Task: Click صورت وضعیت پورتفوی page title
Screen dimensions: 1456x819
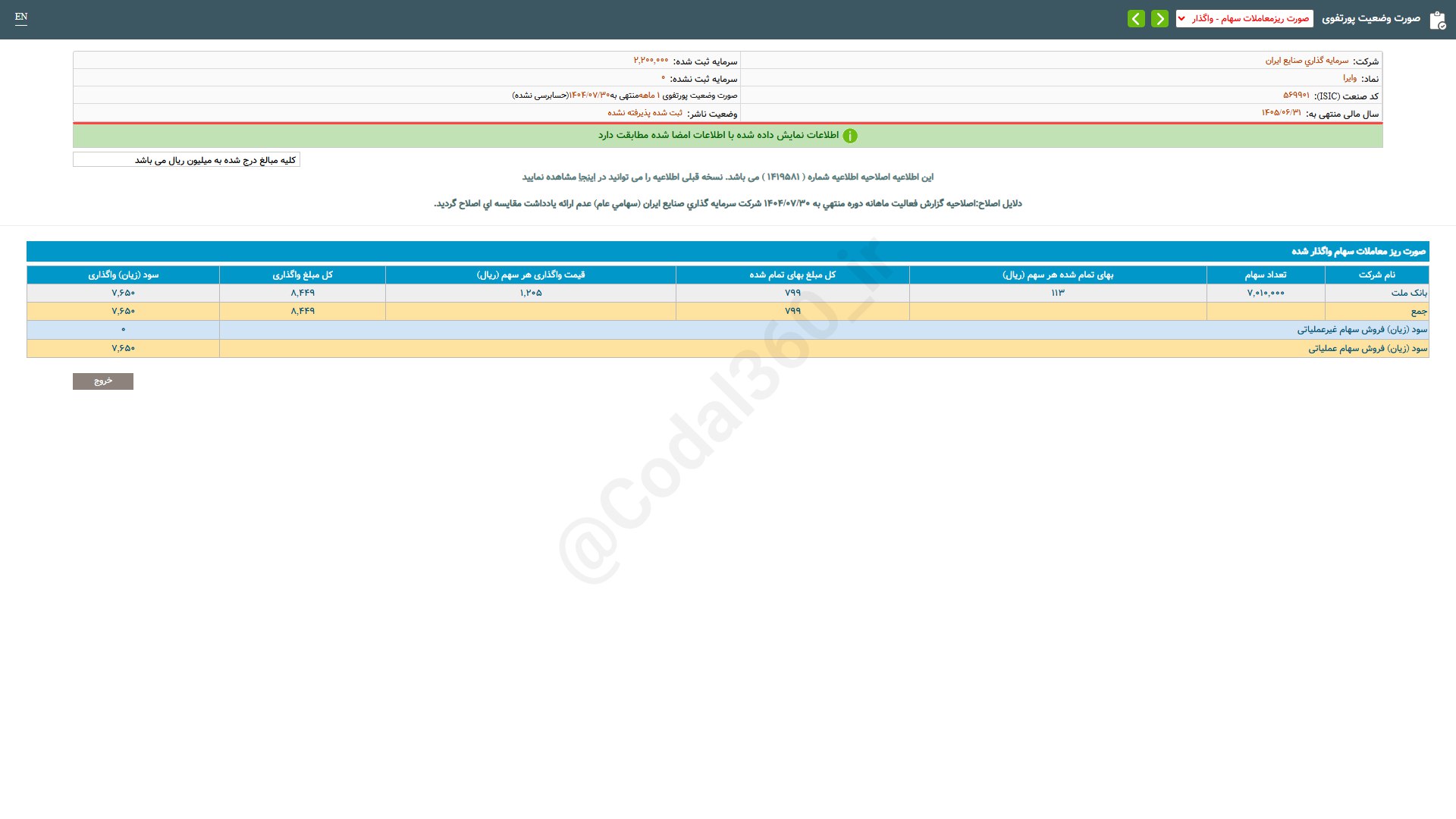Action: [1371, 18]
